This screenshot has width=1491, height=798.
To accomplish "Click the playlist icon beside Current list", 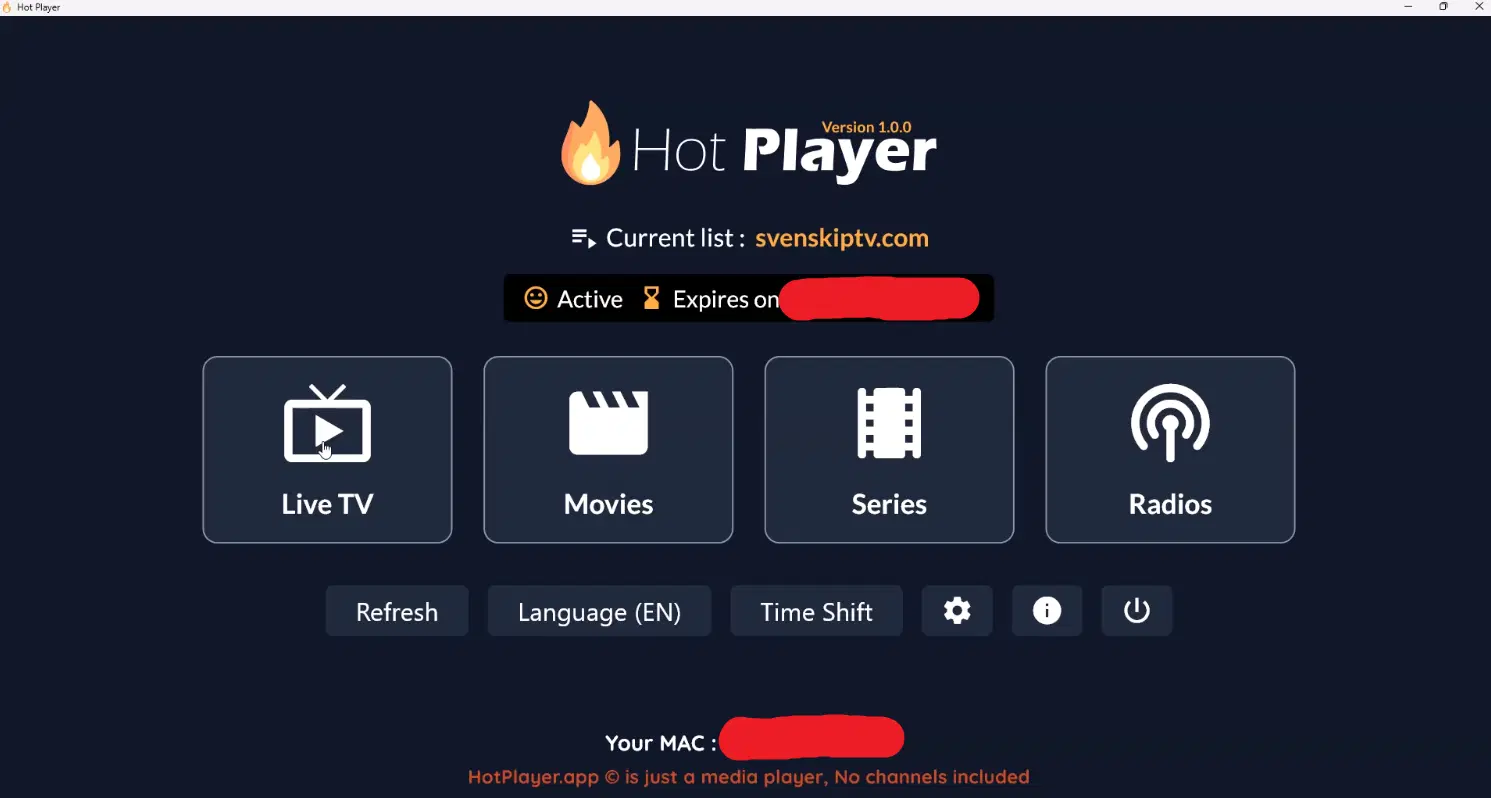I will [x=583, y=238].
